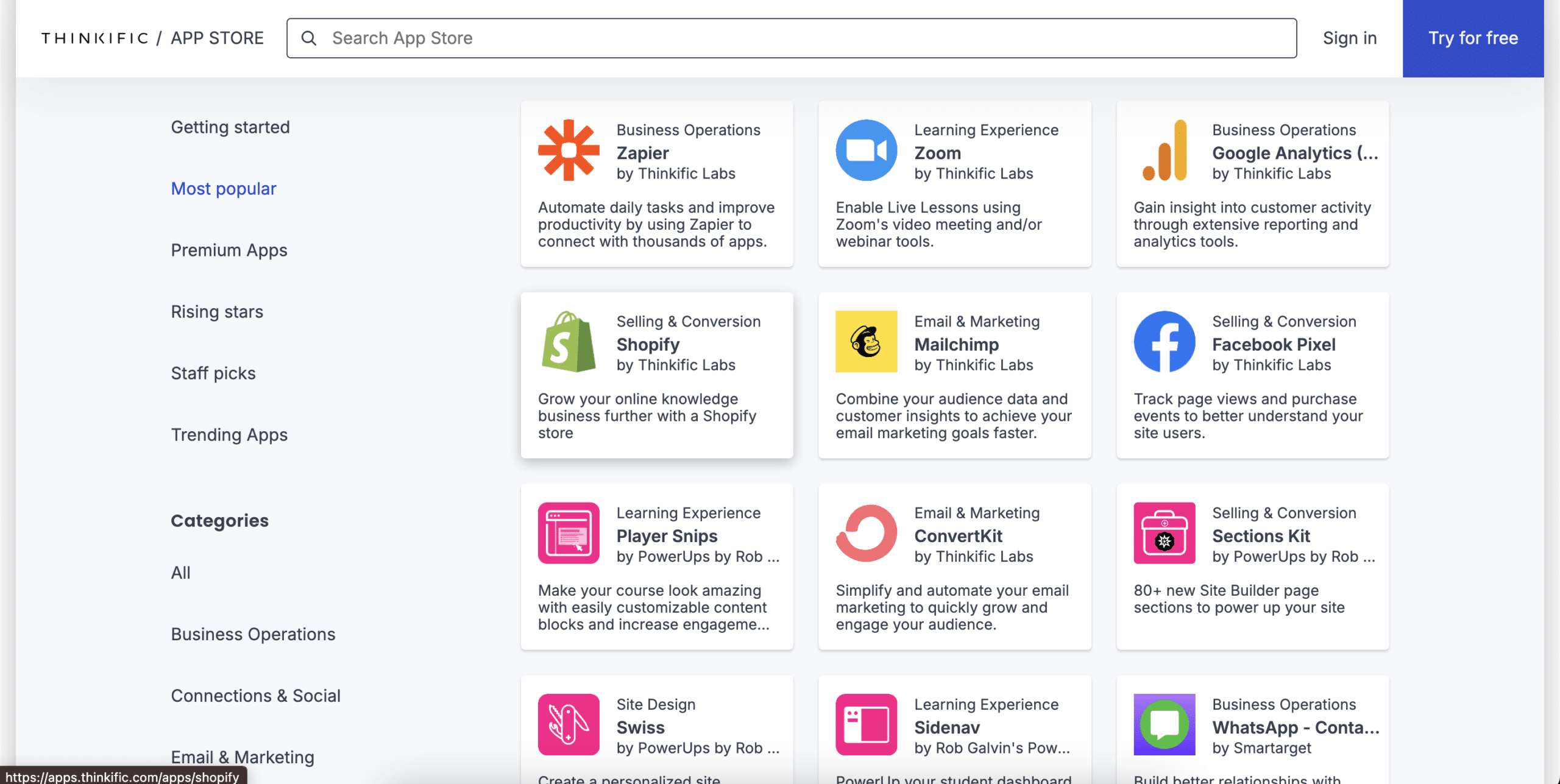Image resolution: width=1560 pixels, height=784 pixels.
Task: Click the Try for free button
Action: 1473,38
